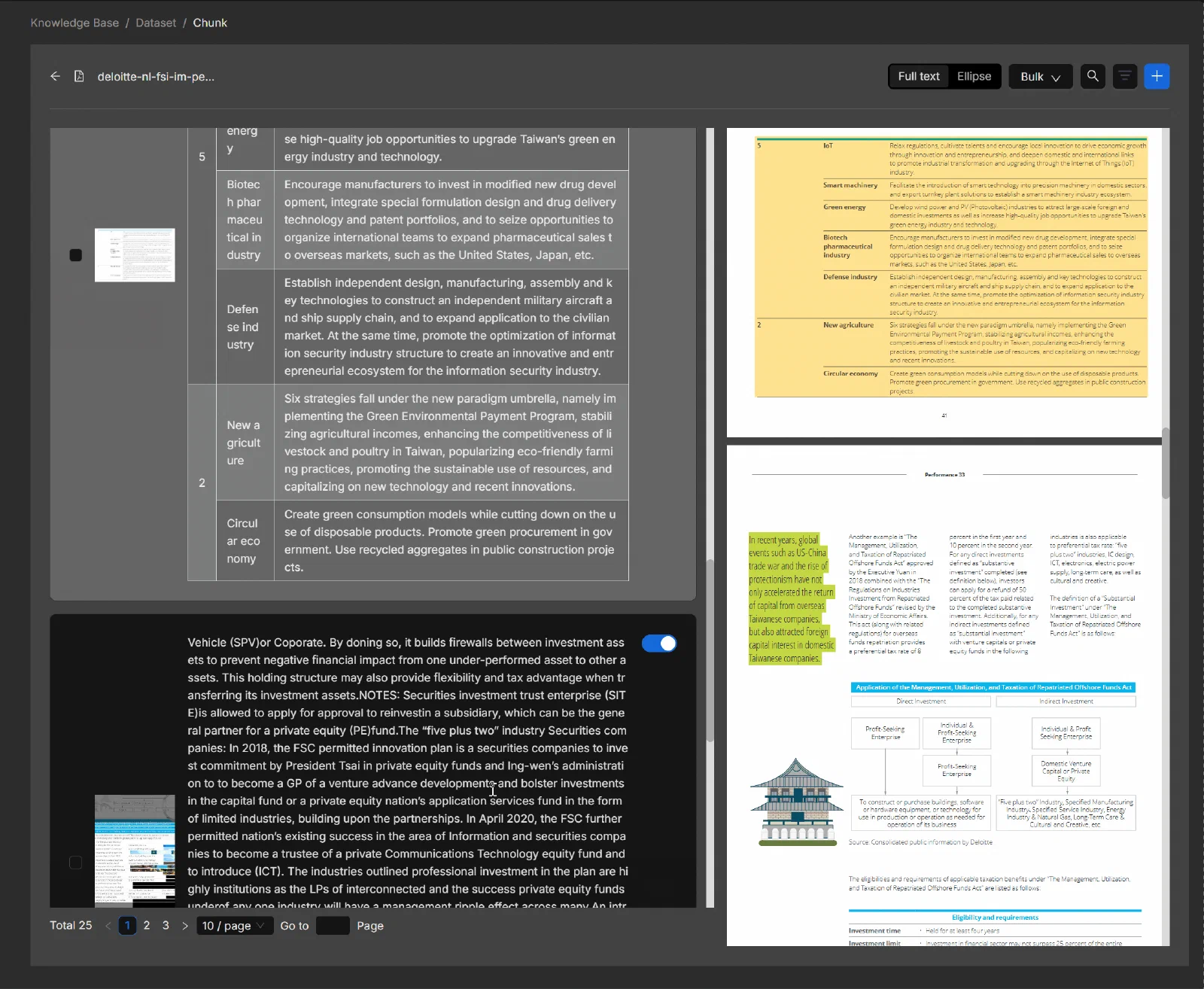The height and width of the screenshot is (989, 1204).
Task: Select page 2 in pagination
Action: pyautogui.click(x=147, y=926)
